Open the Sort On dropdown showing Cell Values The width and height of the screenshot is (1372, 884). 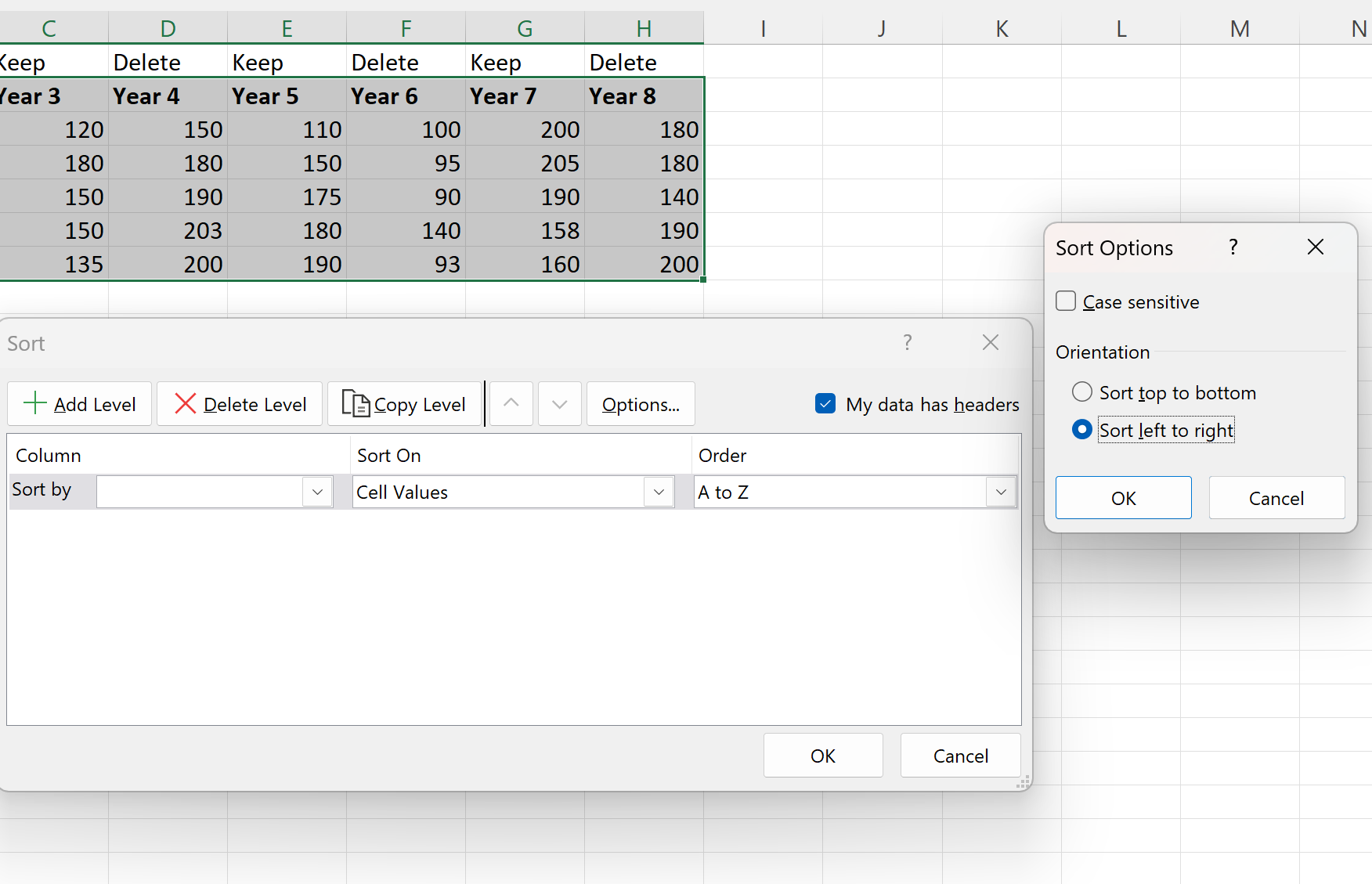coord(658,492)
